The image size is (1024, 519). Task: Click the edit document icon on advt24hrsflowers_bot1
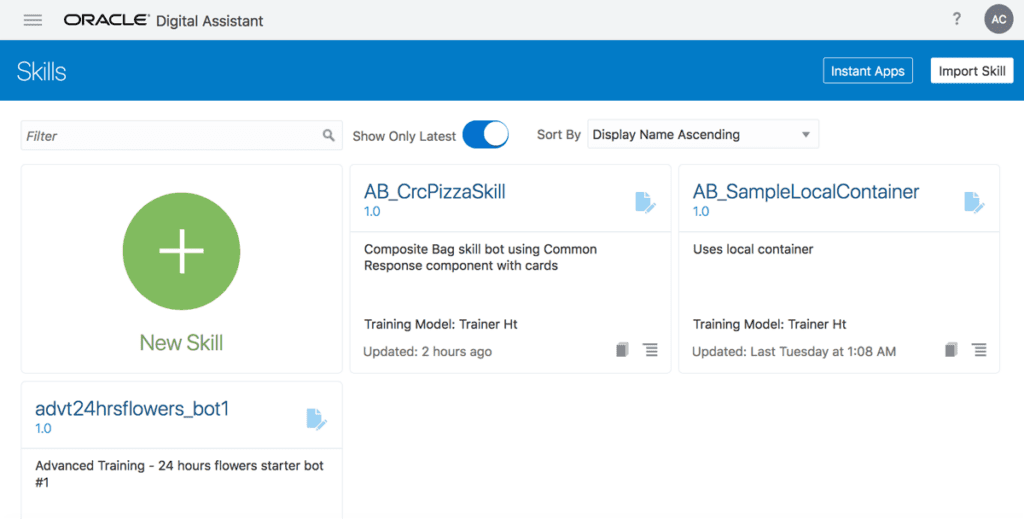[317, 419]
